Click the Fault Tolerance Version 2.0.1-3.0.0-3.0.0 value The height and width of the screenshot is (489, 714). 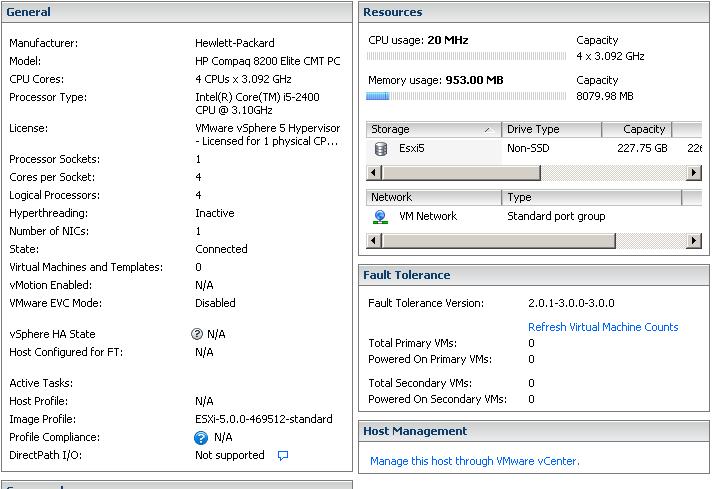pyautogui.click(x=571, y=303)
